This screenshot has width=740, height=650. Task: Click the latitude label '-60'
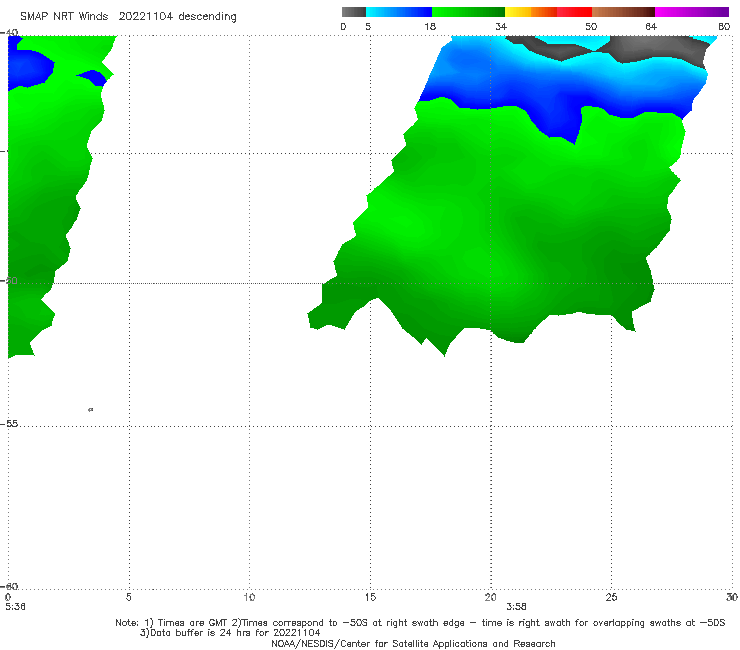point(10,586)
